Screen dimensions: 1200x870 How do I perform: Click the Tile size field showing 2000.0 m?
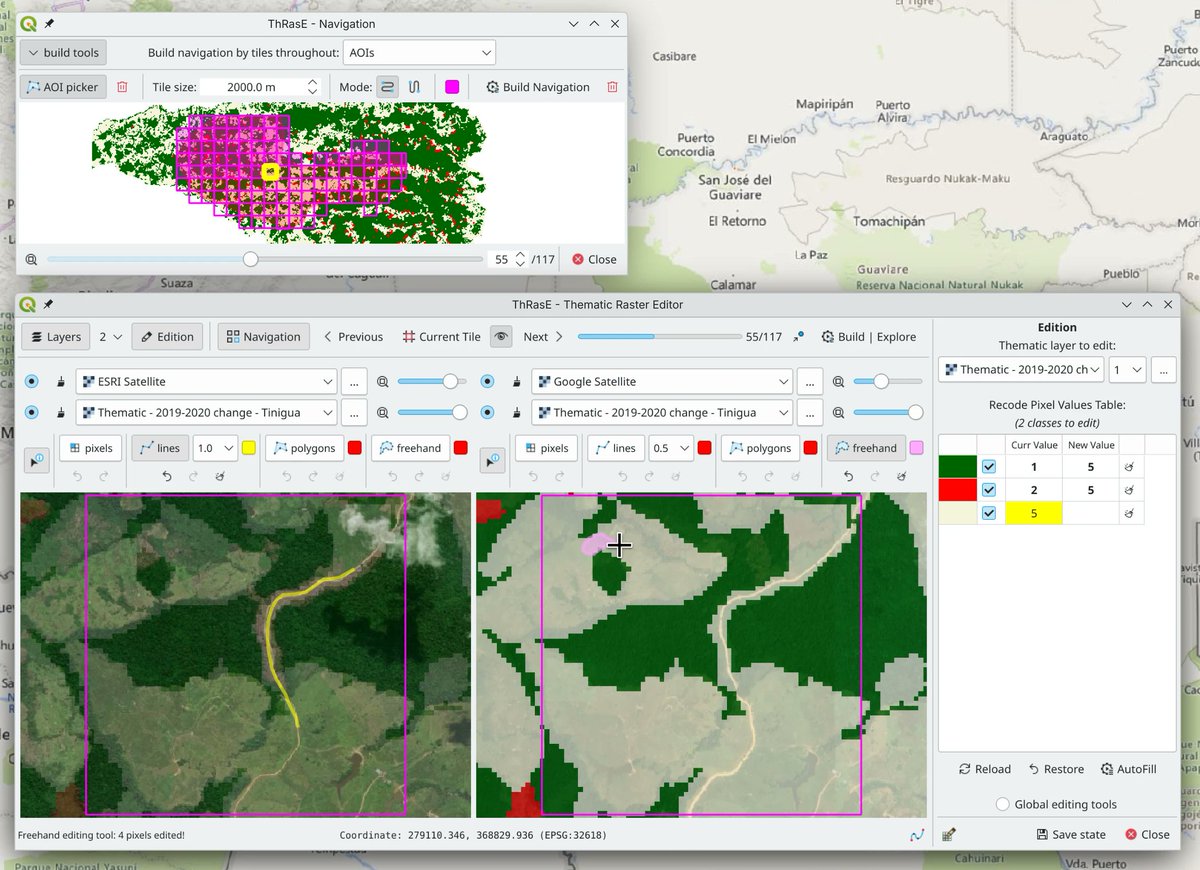click(260, 87)
